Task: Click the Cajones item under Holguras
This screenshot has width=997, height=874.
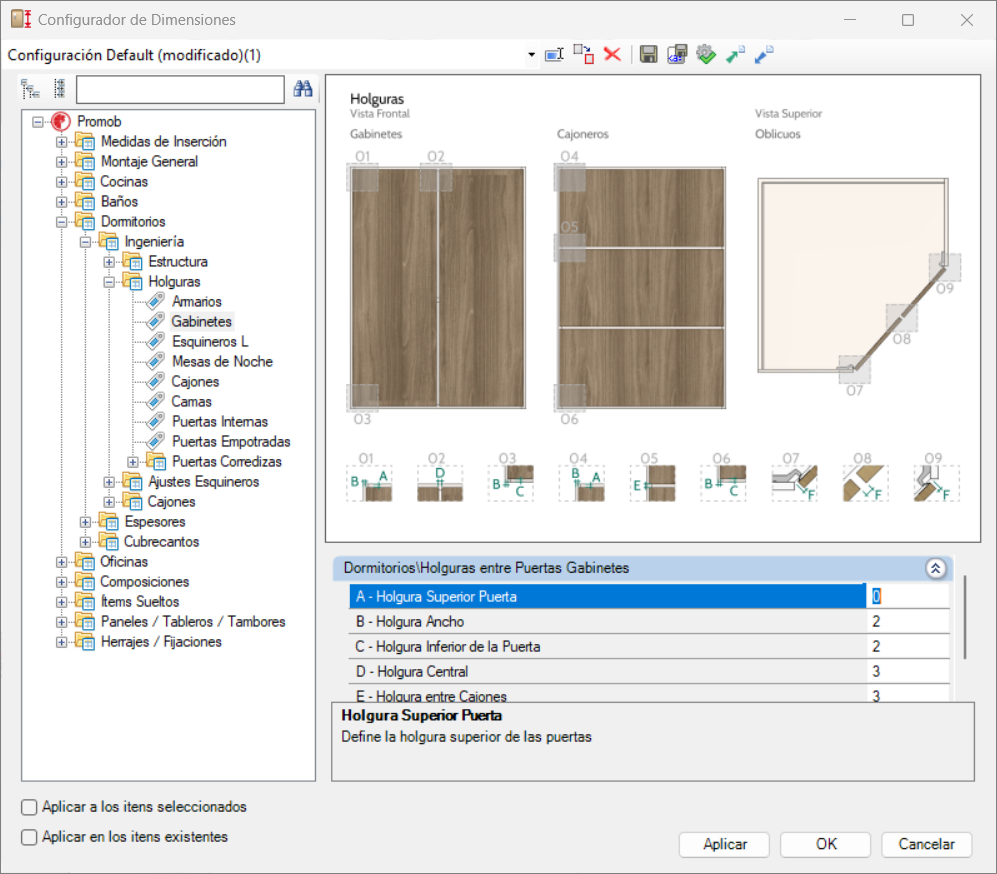Action: pos(195,382)
